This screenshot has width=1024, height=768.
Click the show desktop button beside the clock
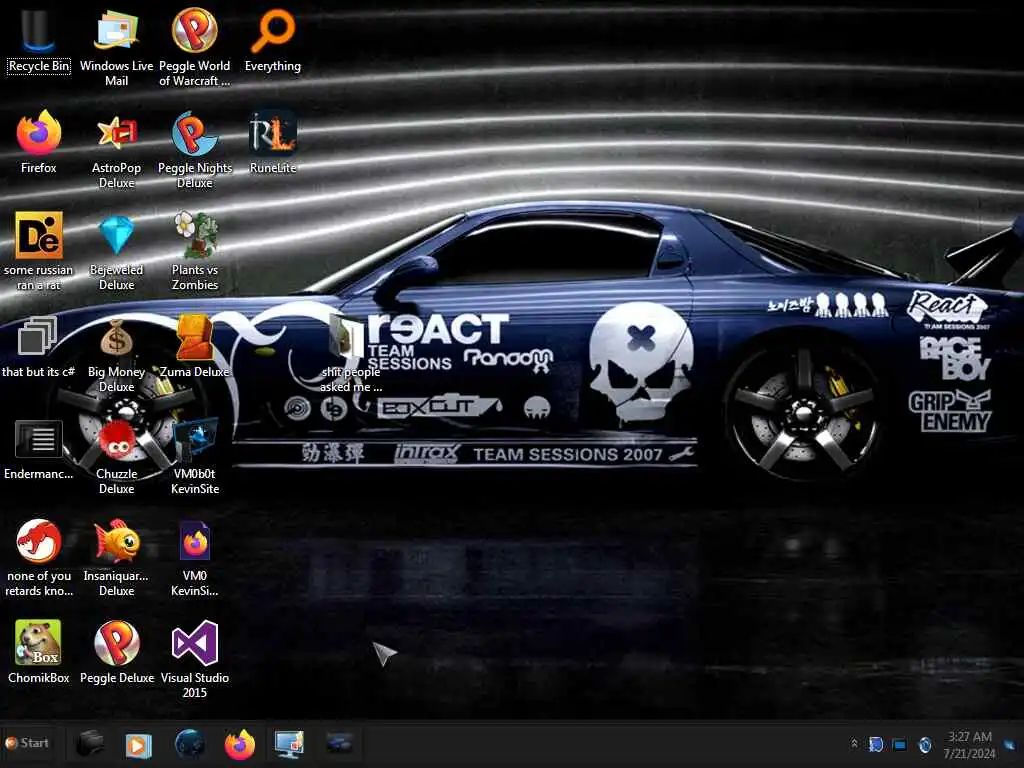click(x=1011, y=744)
